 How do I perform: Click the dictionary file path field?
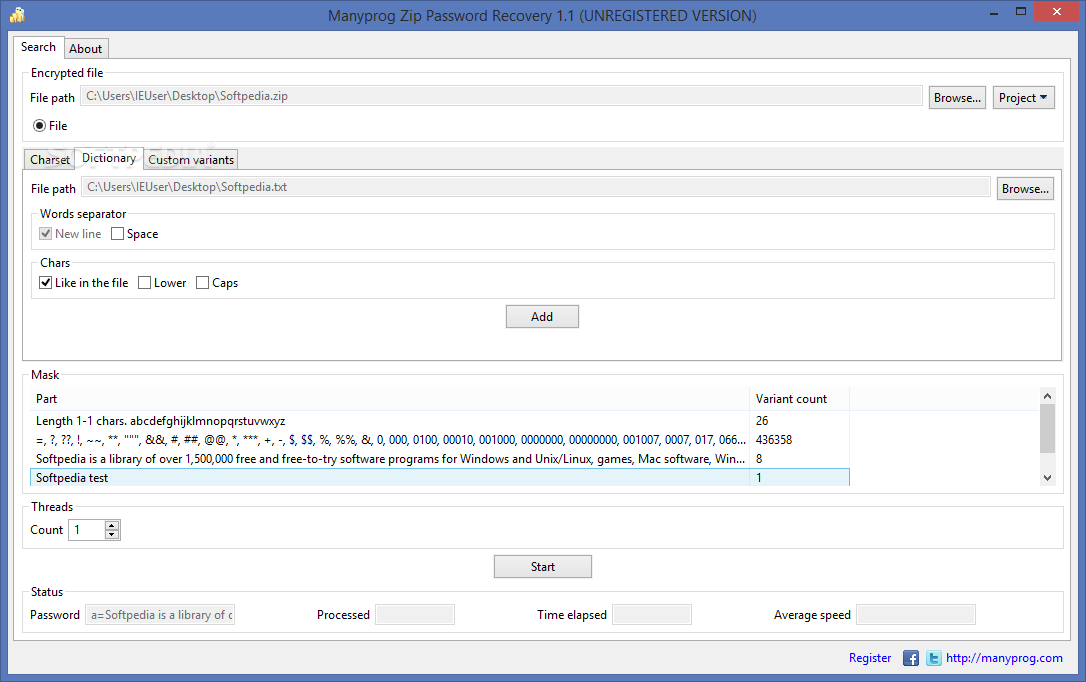click(536, 187)
